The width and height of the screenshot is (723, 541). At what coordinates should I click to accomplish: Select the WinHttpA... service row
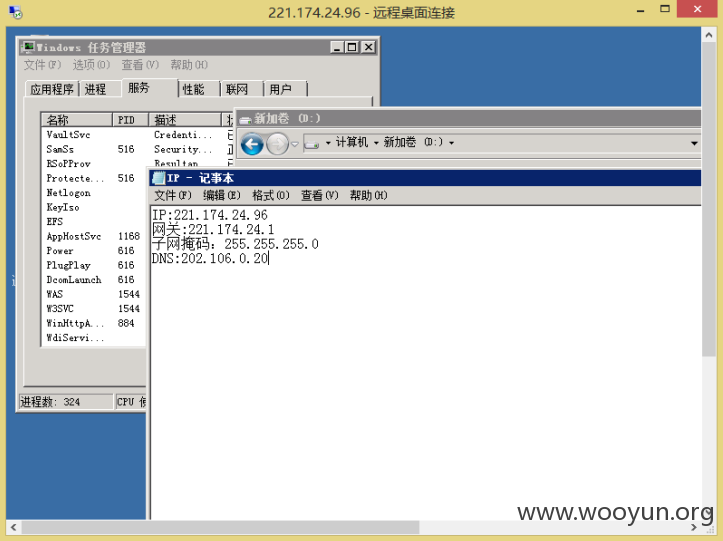click(93, 323)
